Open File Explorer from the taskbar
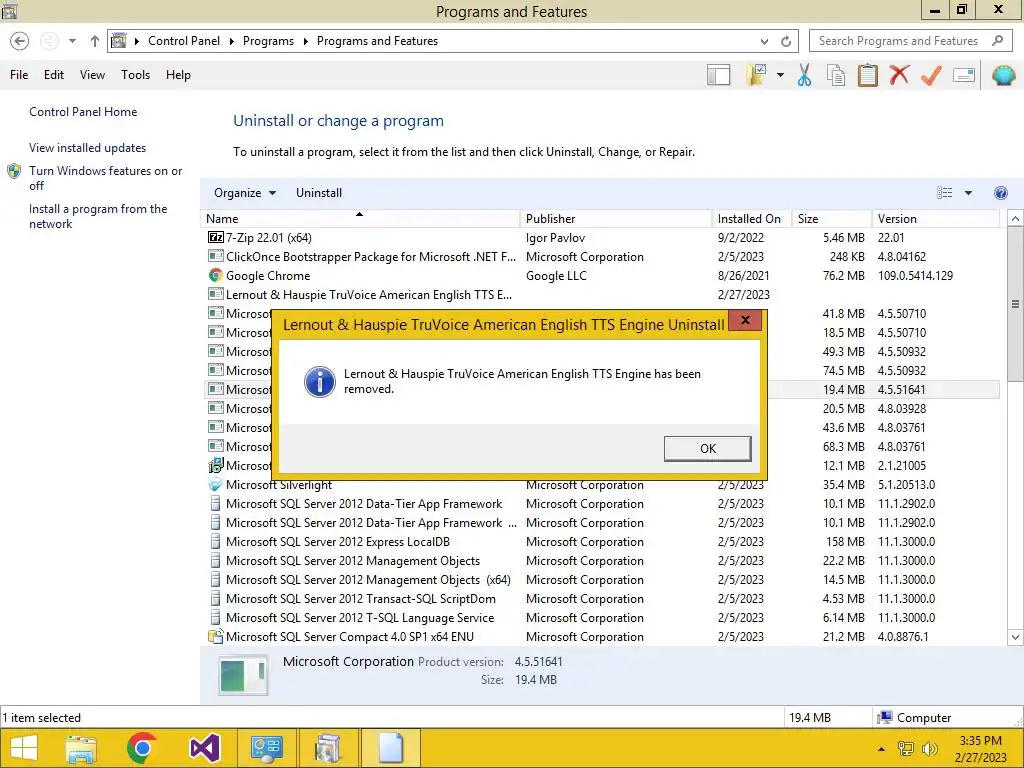The height and width of the screenshot is (768, 1024). (81, 748)
